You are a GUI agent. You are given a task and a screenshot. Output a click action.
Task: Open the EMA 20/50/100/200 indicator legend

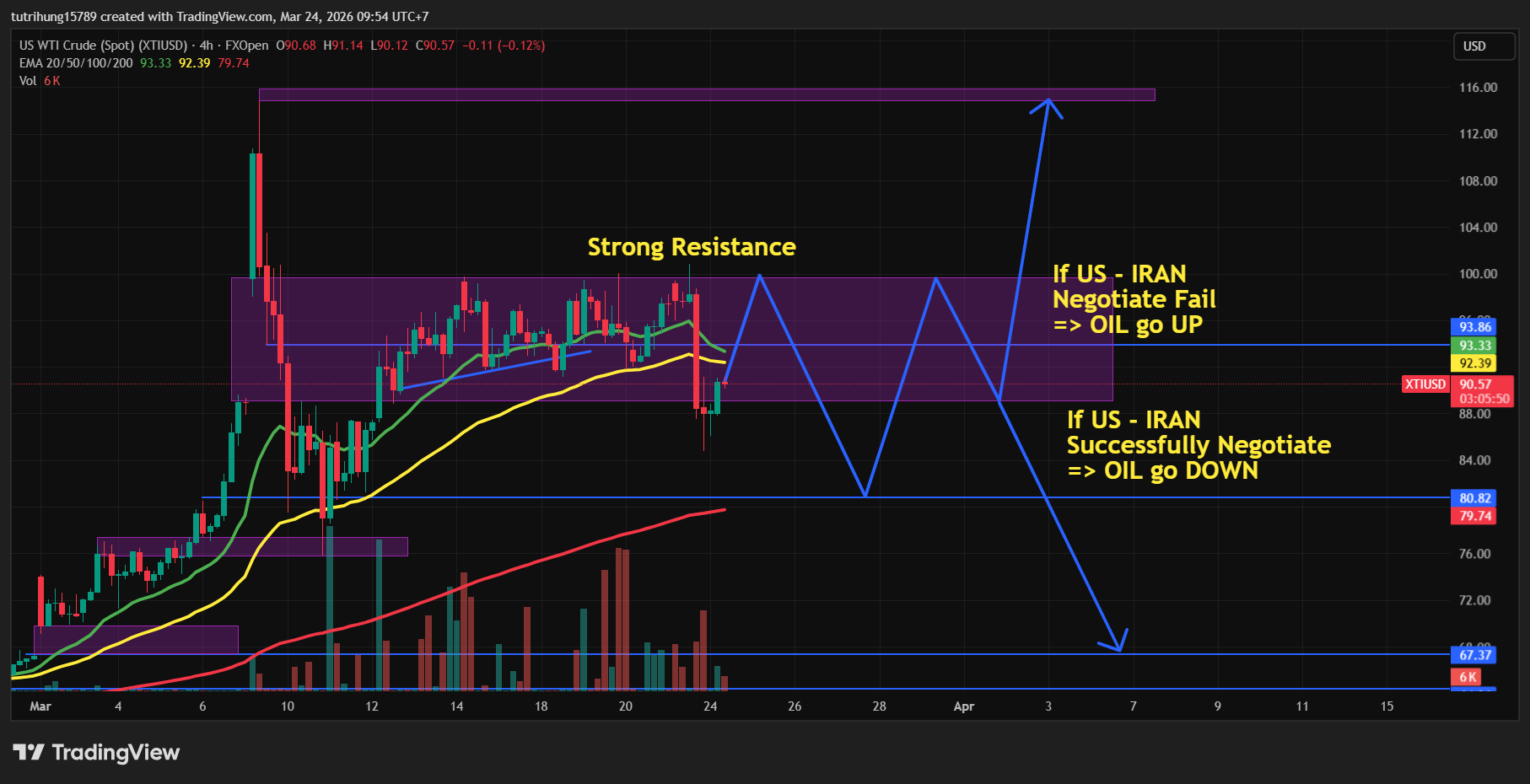pyautogui.click(x=76, y=63)
